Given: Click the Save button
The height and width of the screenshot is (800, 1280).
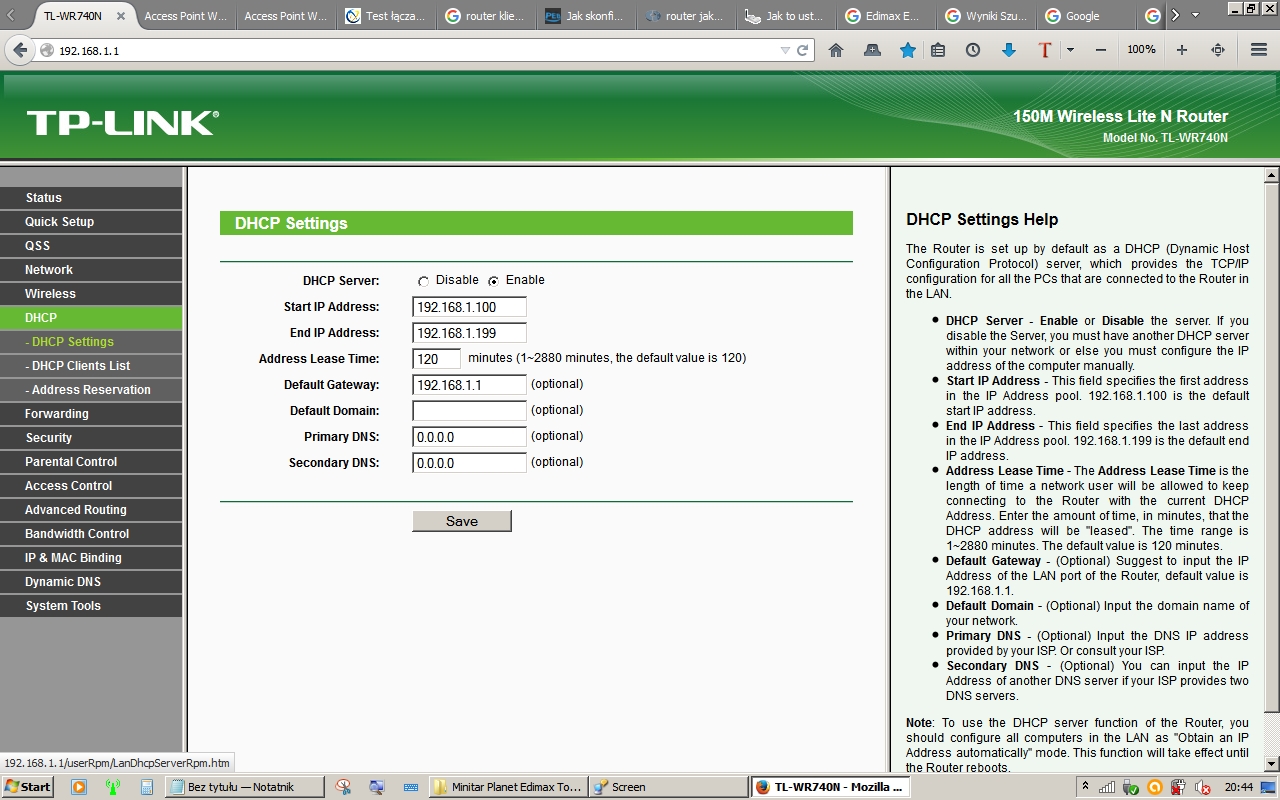Looking at the screenshot, I should point(462,521).
